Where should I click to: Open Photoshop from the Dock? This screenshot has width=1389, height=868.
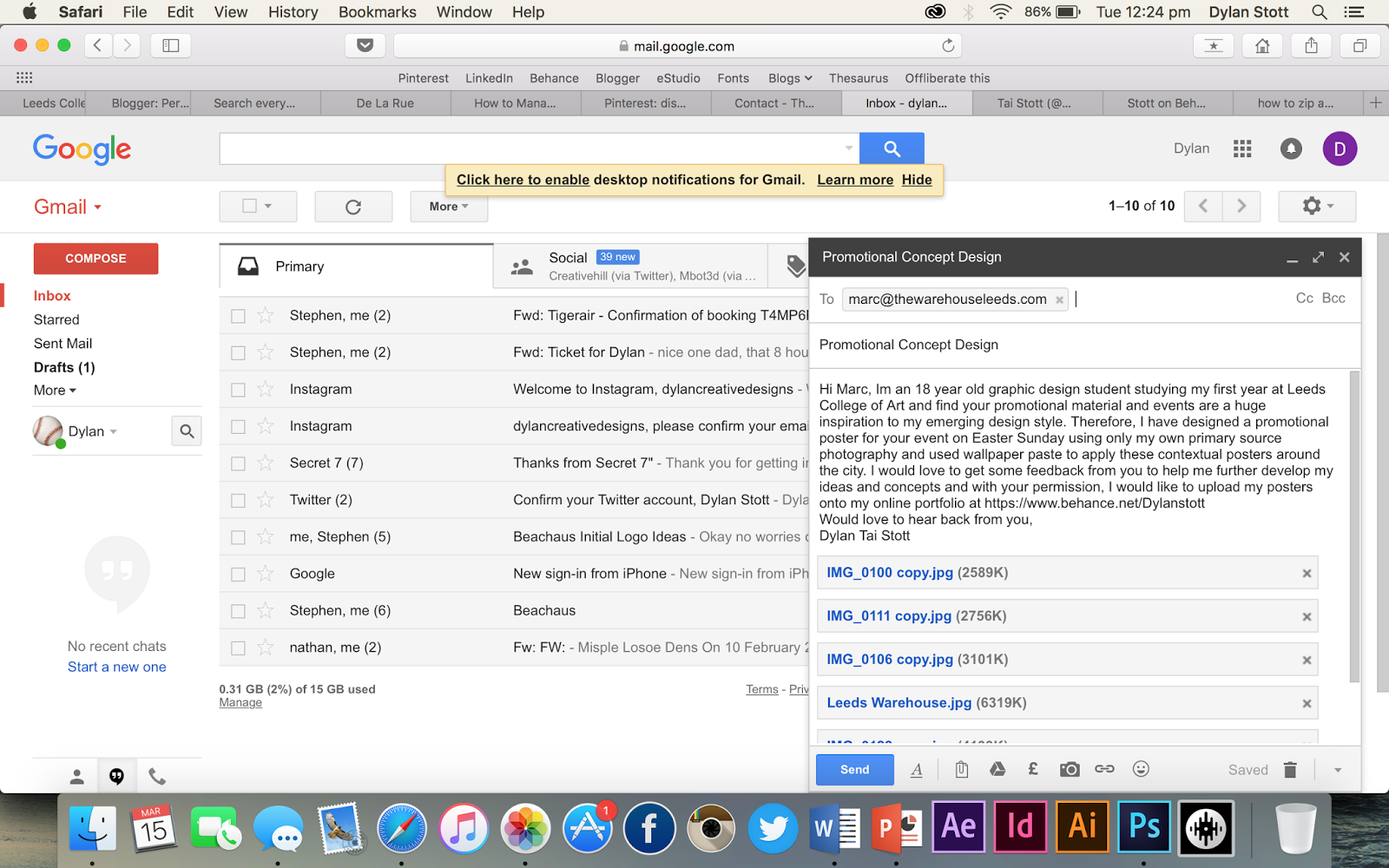(1144, 827)
